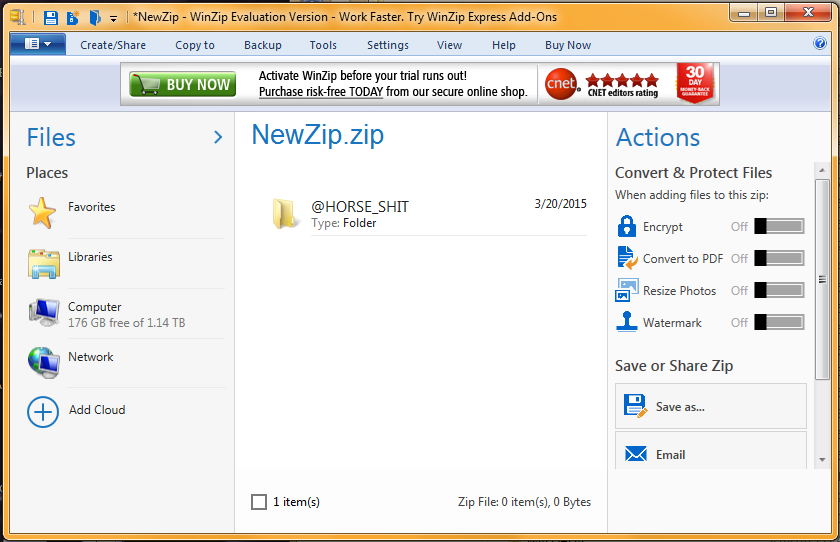The width and height of the screenshot is (840, 542).
Task: Expand the Files pane chevron arrow
Action: (218, 137)
